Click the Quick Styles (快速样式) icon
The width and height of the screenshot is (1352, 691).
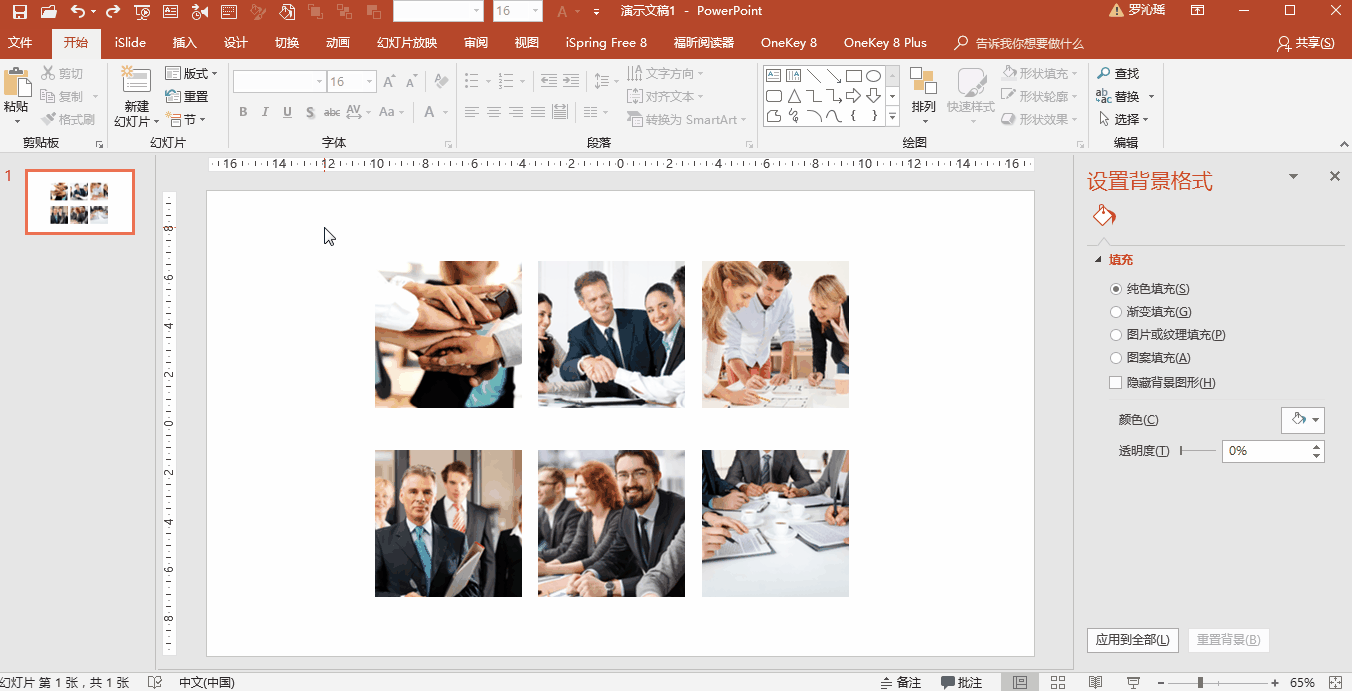971,83
